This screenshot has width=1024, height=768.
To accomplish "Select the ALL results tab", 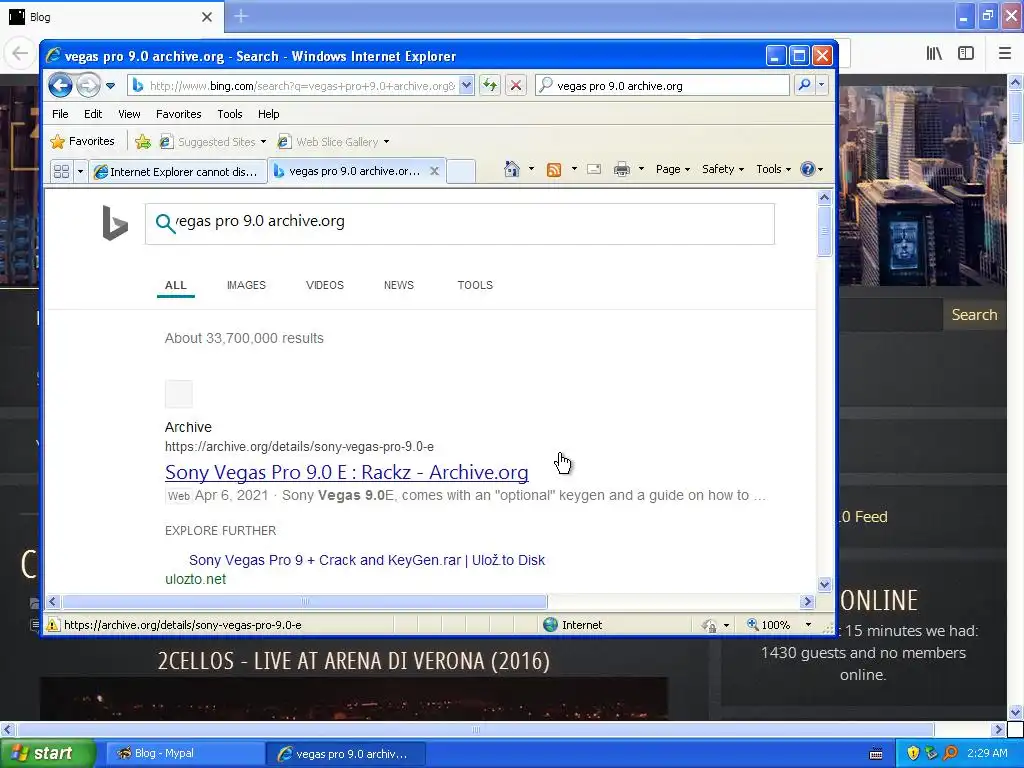I will tap(176, 285).
